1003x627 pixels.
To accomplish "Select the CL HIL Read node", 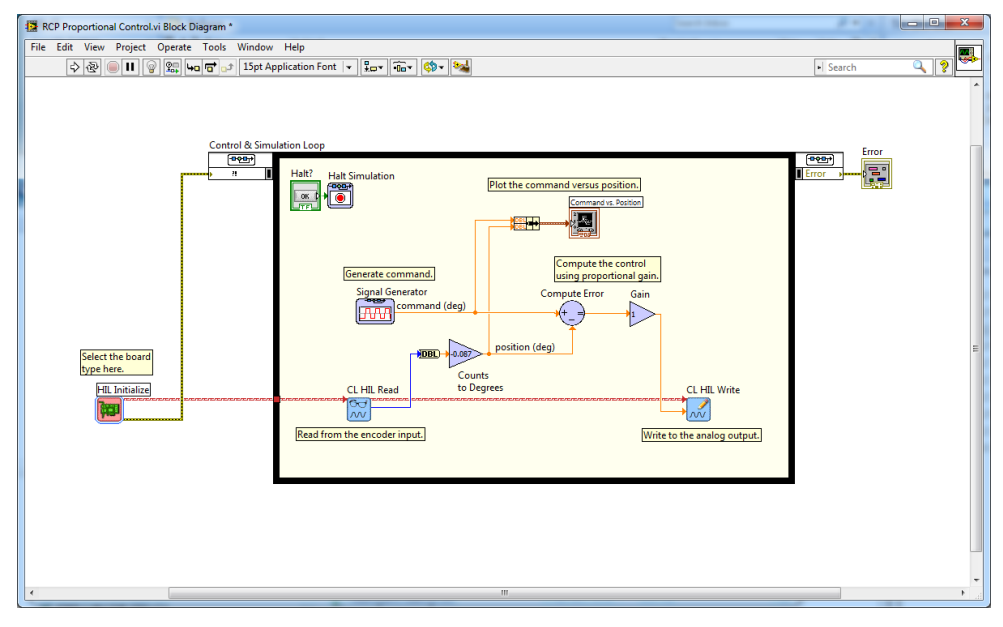I will pyautogui.click(x=359, y=409).
